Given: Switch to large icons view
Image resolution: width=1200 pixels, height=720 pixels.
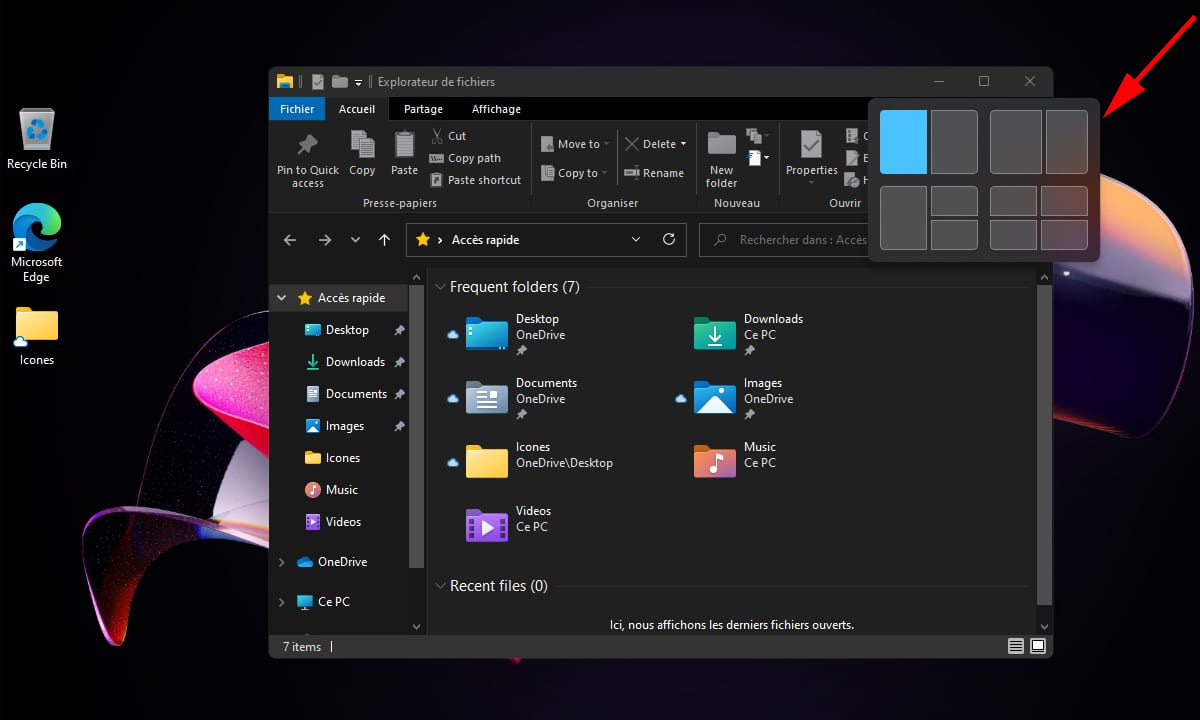Looking at the screenshot, I should [1038, 647].
